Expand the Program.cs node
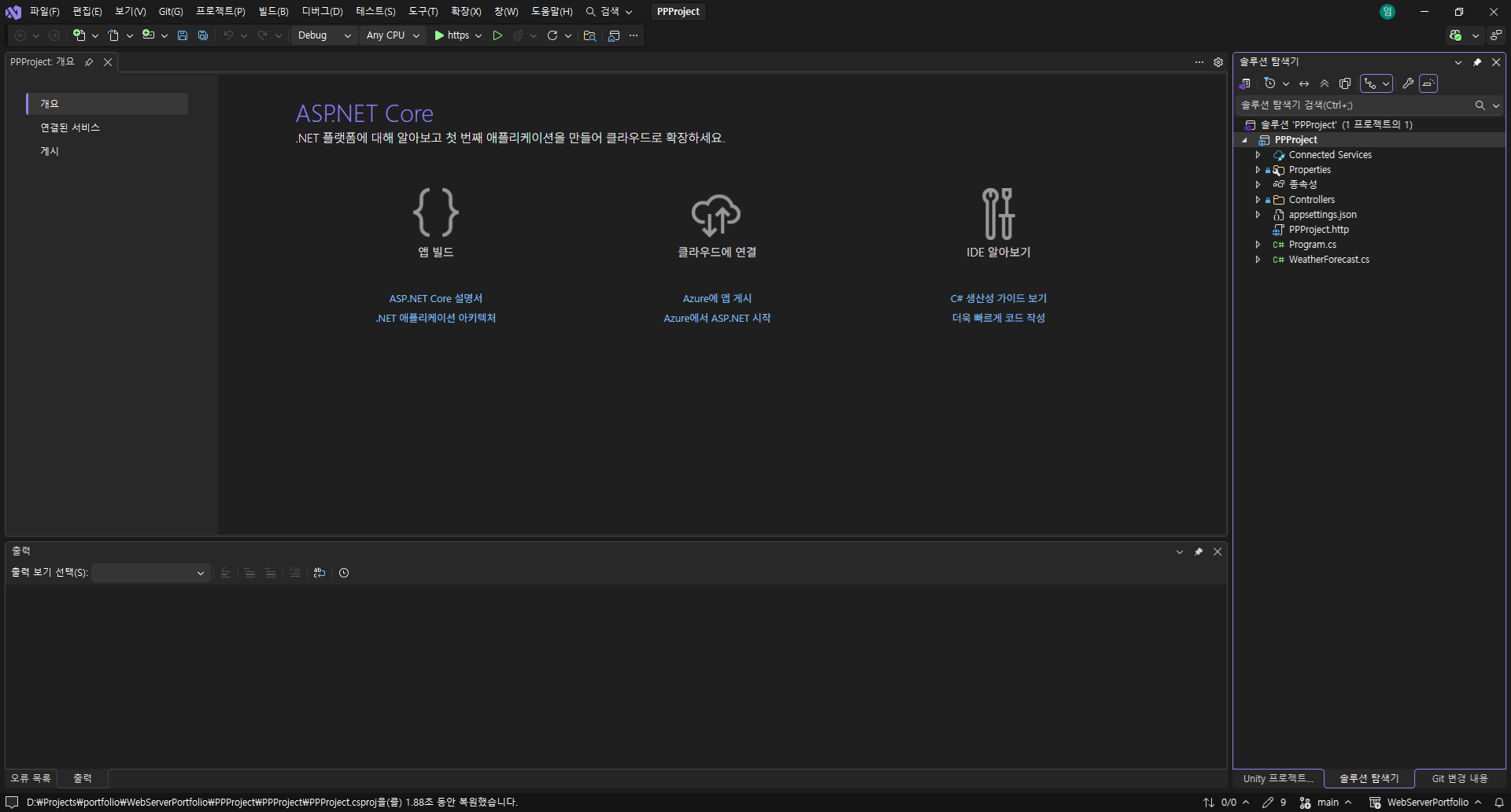Screen dimensions: 1511x812 (1258, 245)
